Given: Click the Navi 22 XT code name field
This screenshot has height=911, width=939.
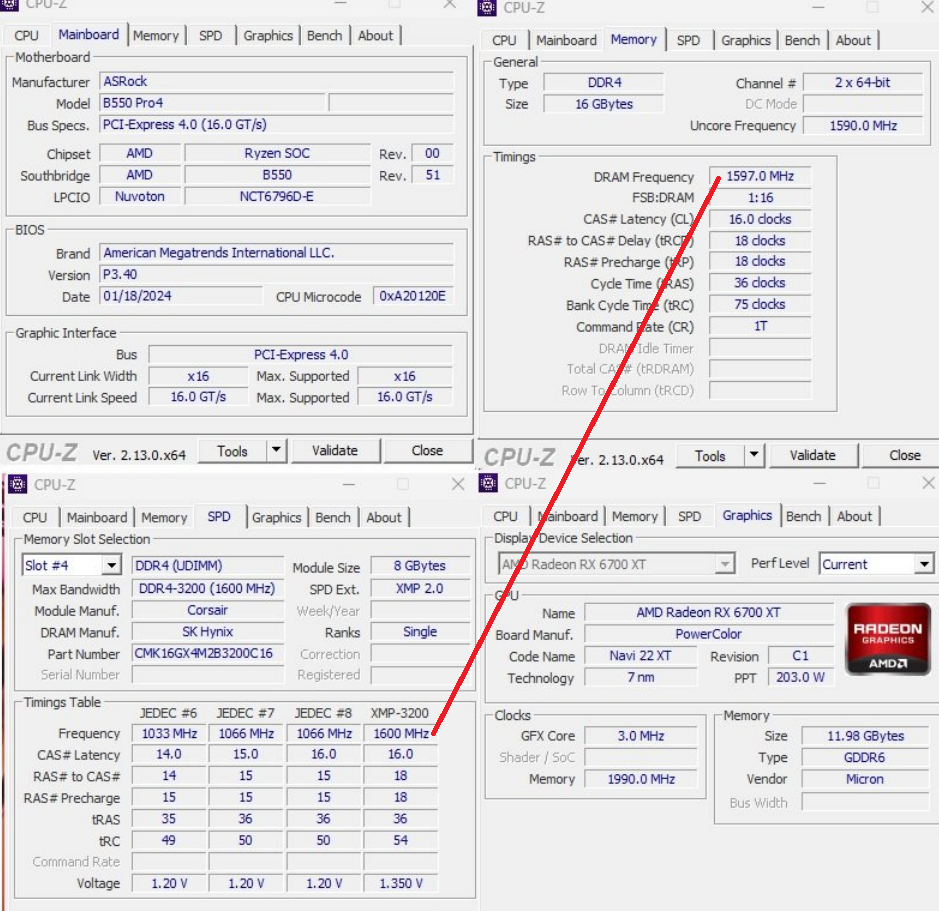Looking at the screenshot, I should point(640,655).
